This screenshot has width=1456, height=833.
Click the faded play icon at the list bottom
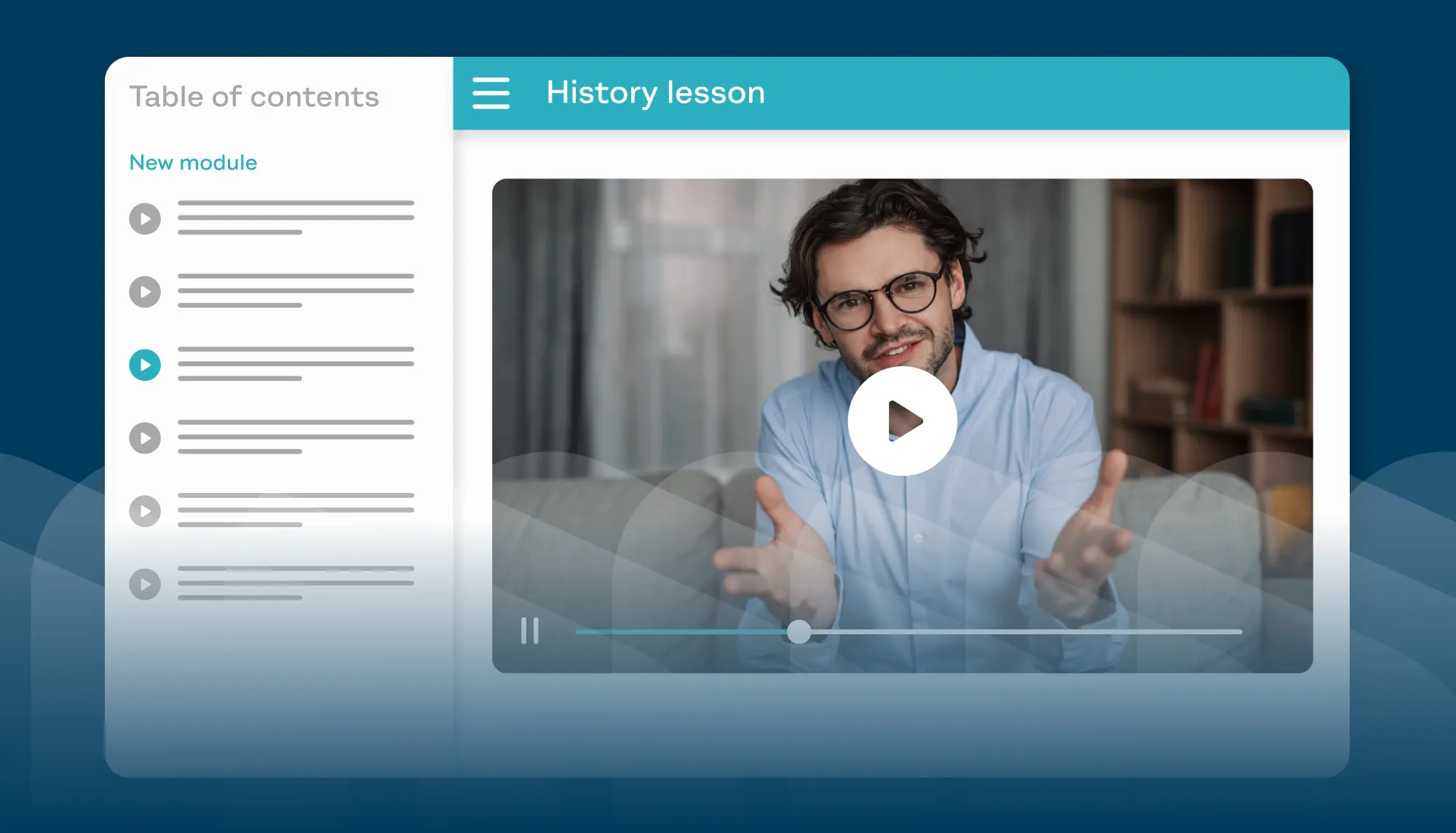click(145, 583)
